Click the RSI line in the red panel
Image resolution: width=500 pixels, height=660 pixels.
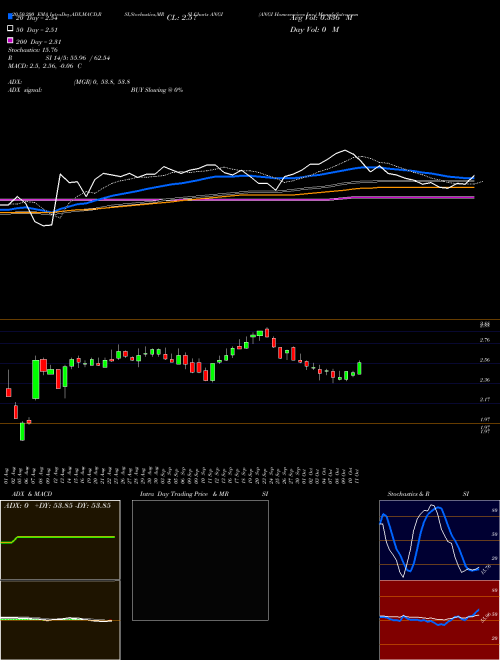(x=429, y=619)
